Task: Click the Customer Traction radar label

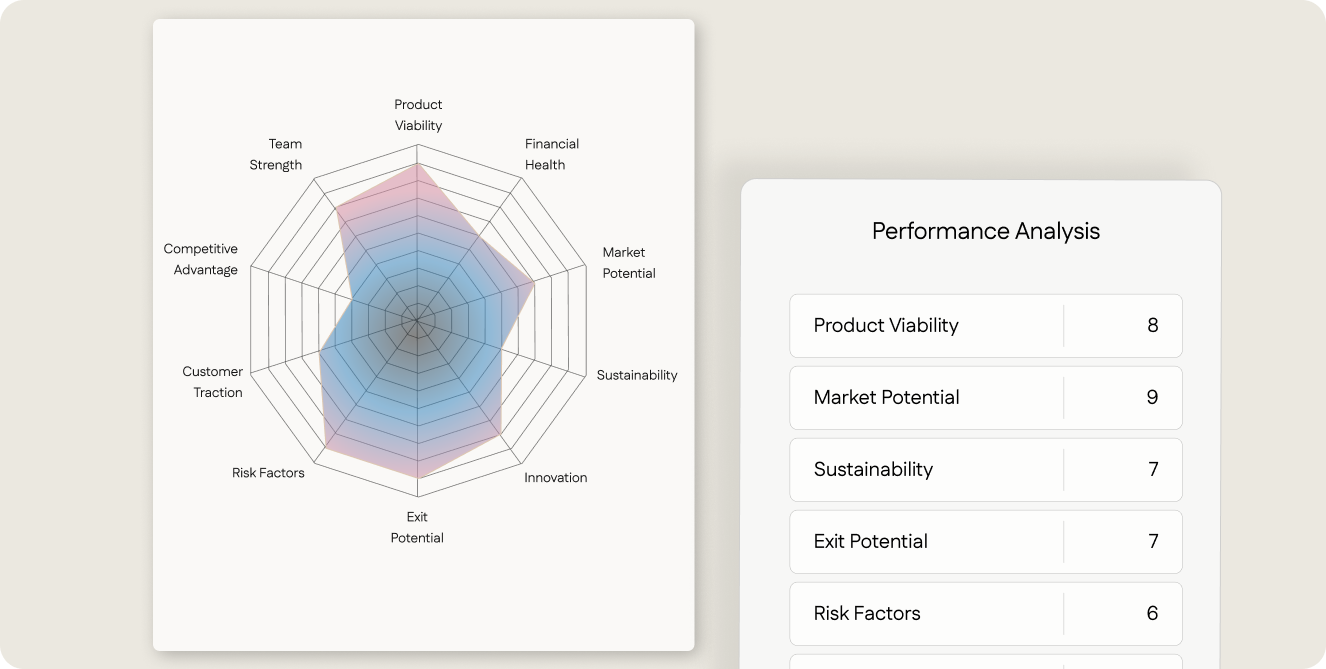Action: pyautogui.click(x=213, y=382)
